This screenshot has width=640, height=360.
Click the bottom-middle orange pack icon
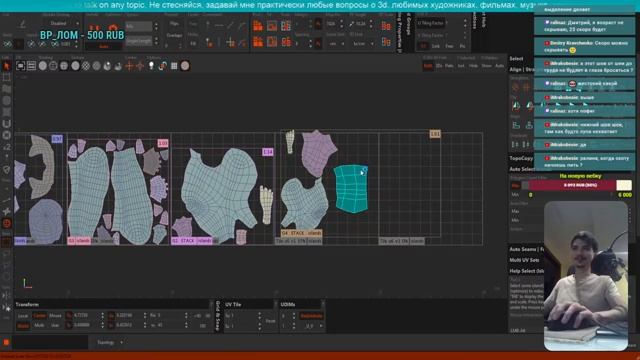(x=272, y=42)
